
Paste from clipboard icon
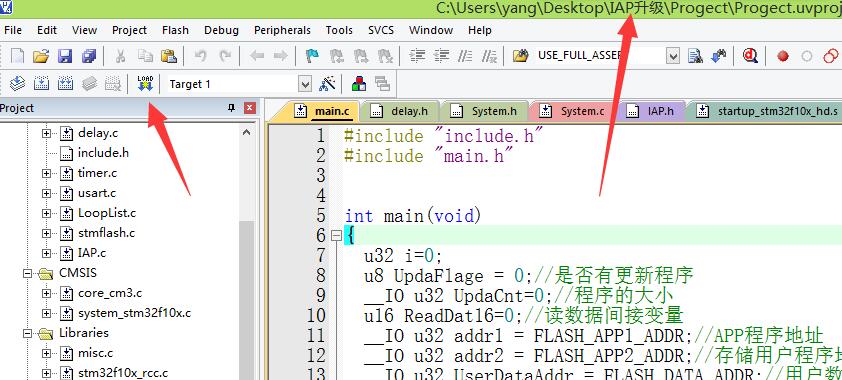pyautogui.click(x=169, y=56)
